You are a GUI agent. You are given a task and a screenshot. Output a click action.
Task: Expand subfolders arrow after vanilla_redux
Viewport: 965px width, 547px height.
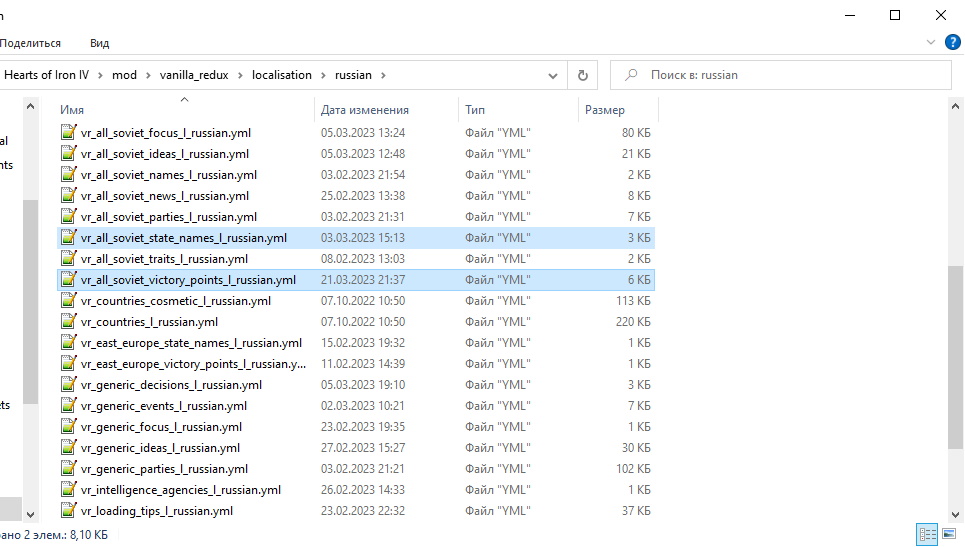(x=240, y=75)
